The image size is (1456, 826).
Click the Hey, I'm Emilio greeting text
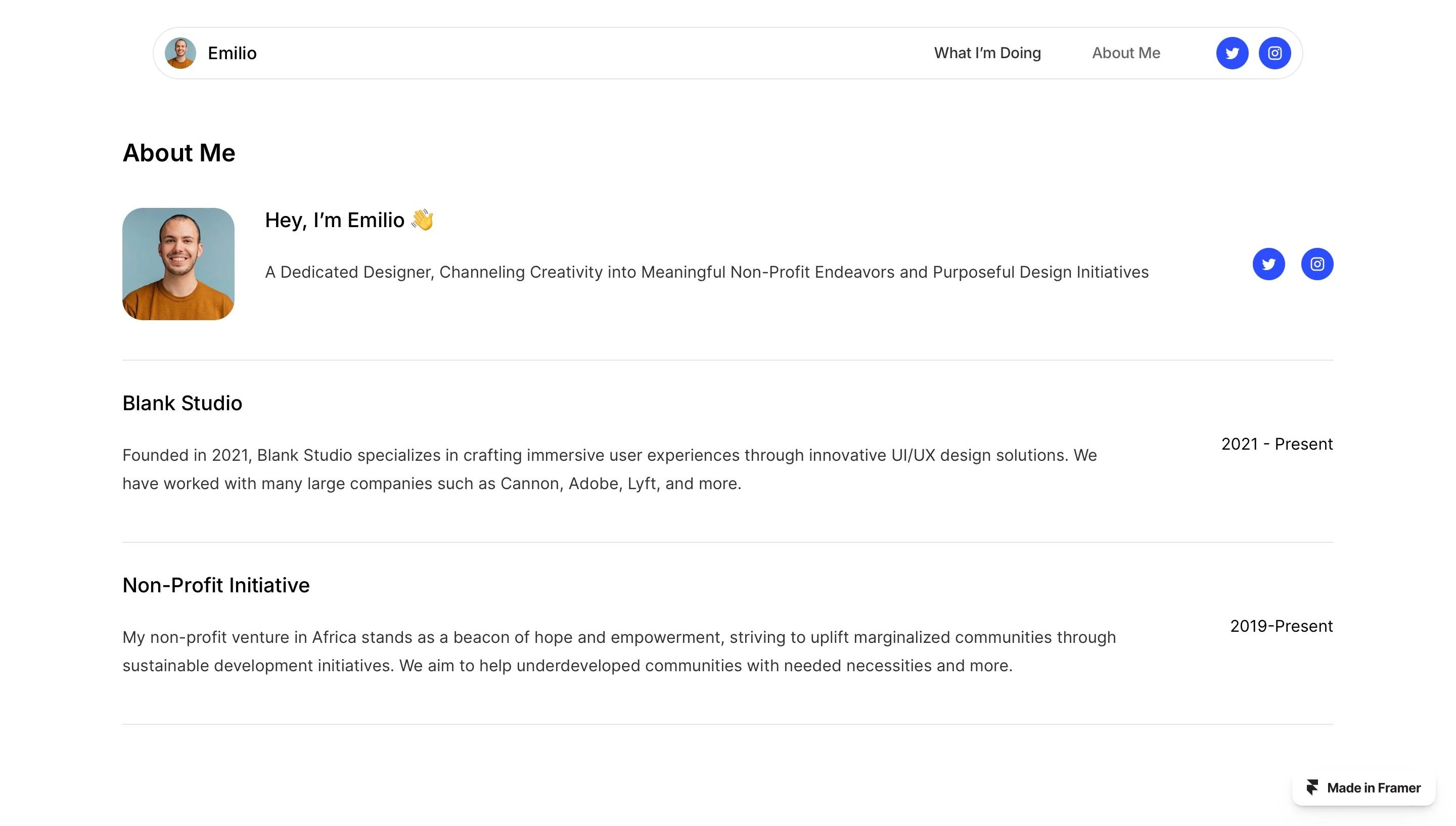(335, 220)
